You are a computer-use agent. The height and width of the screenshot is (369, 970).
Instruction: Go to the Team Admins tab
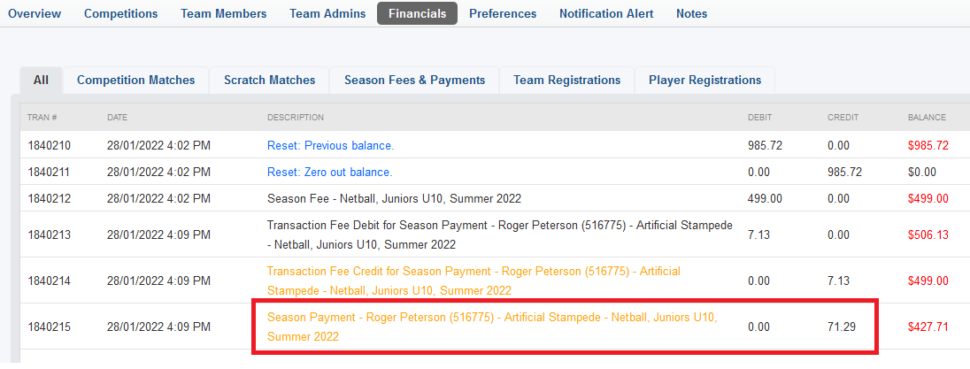pos(327,14)
